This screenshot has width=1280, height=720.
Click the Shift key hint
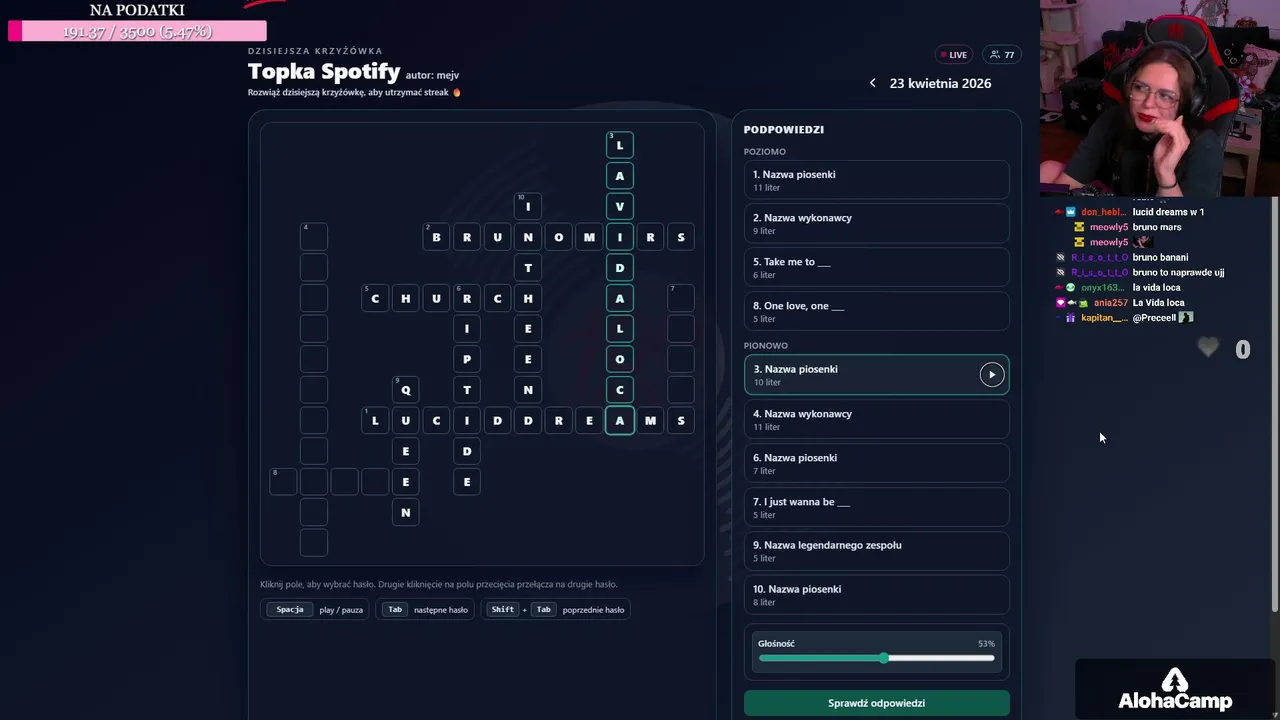click(502, 609)
